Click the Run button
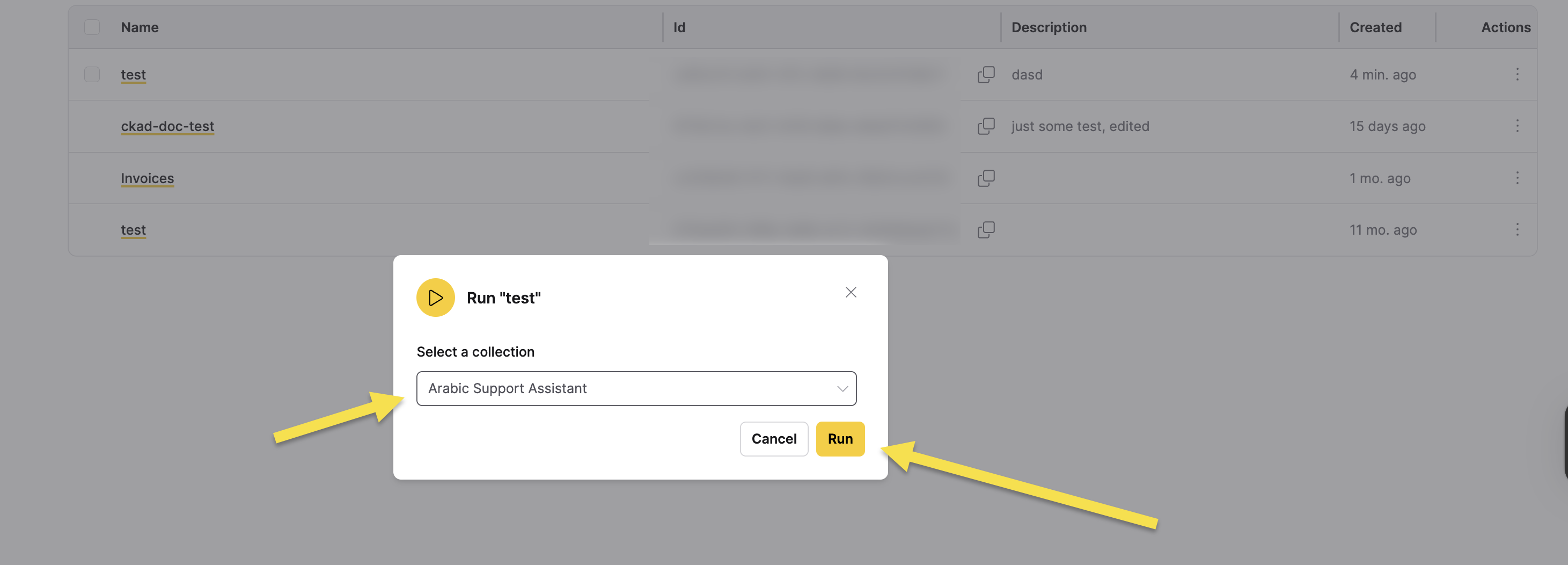 (x=840, y=439)
